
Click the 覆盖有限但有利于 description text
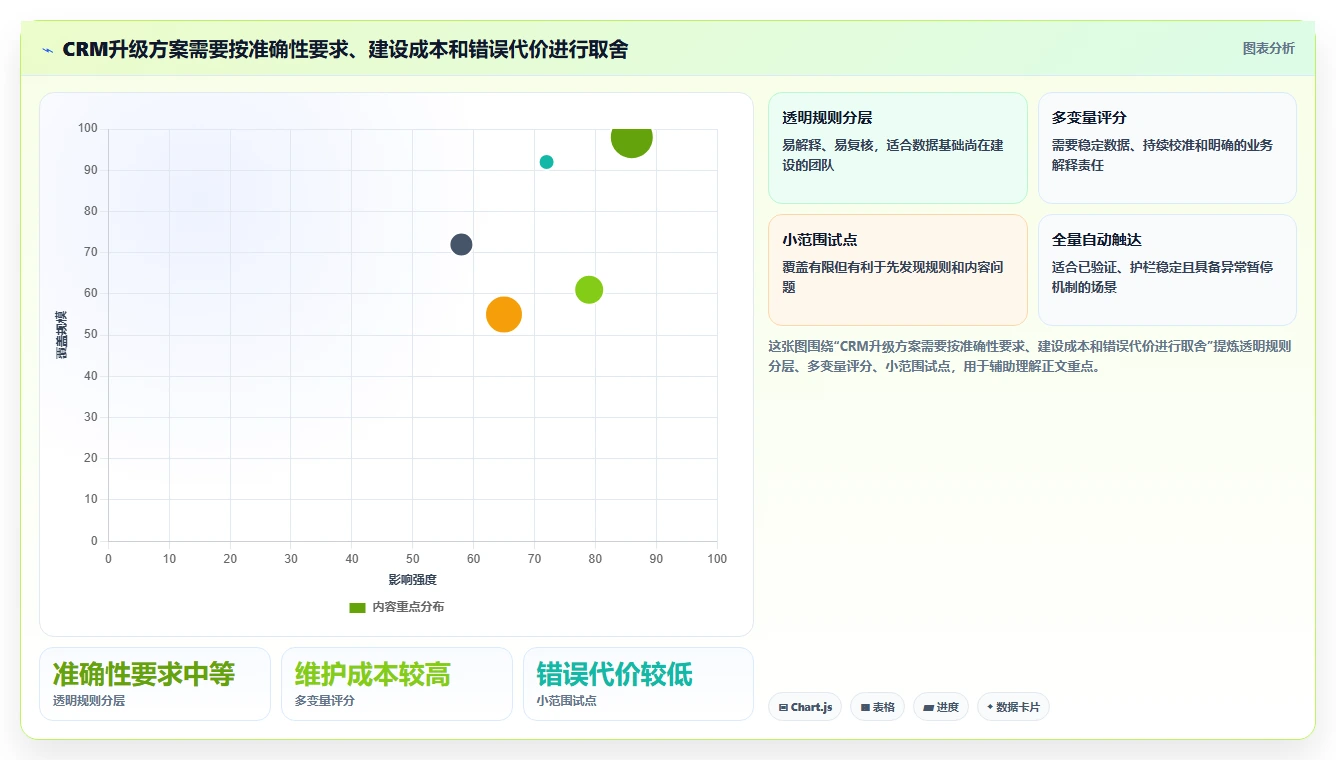[893, 277]
